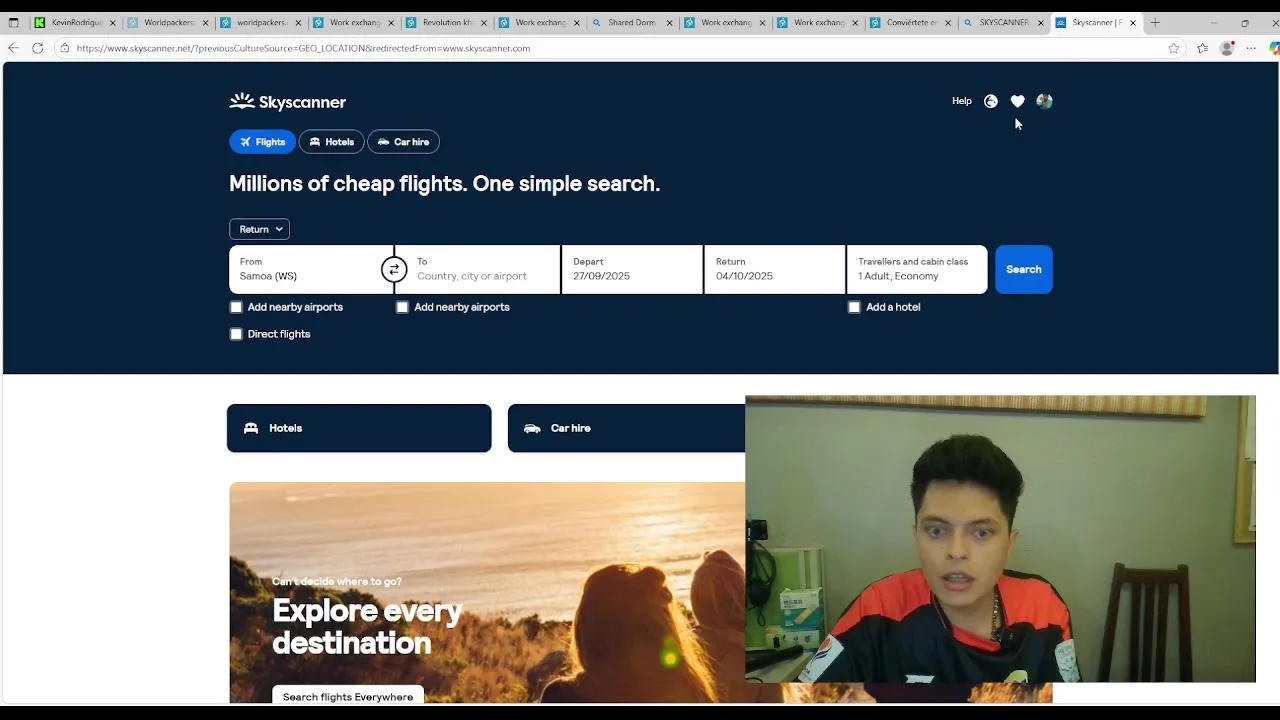Bookmark page with star icon
This screenshot has width=1280, height=720.
pos(1174,48)
